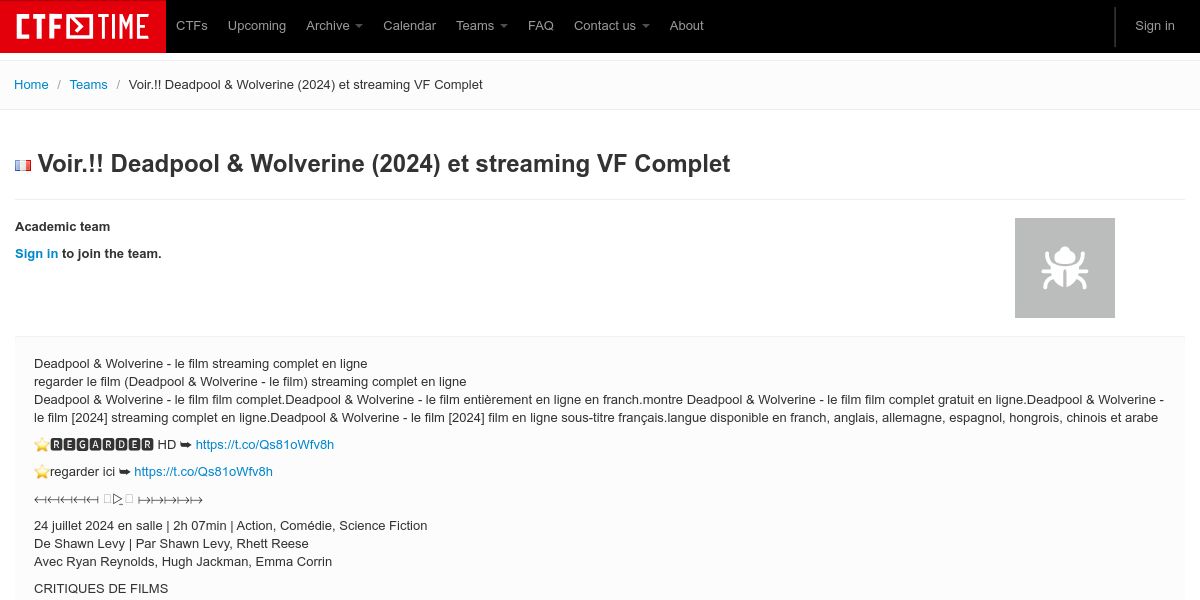The height and width of the screenshot is (600, 1200).
Task: Click the CTFtime logo icon
Action: coord(83,26)
